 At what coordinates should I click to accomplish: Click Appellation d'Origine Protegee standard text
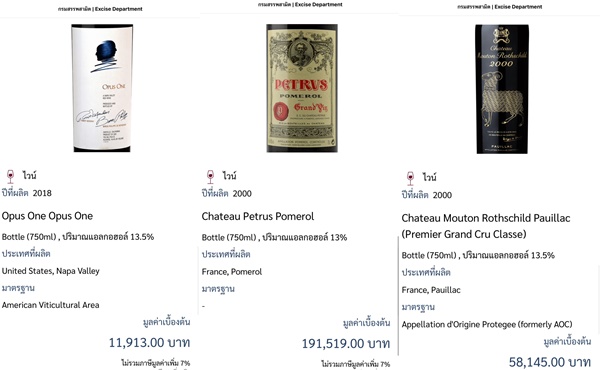pyautogui.click(x=487, y=324)
